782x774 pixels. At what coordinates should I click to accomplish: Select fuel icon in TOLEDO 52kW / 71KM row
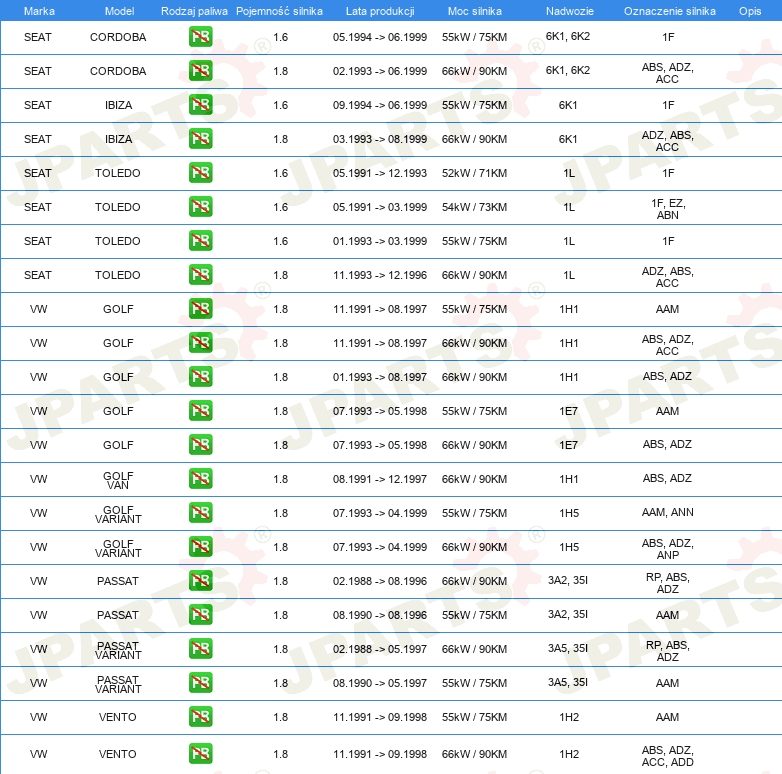click(200, 173)
